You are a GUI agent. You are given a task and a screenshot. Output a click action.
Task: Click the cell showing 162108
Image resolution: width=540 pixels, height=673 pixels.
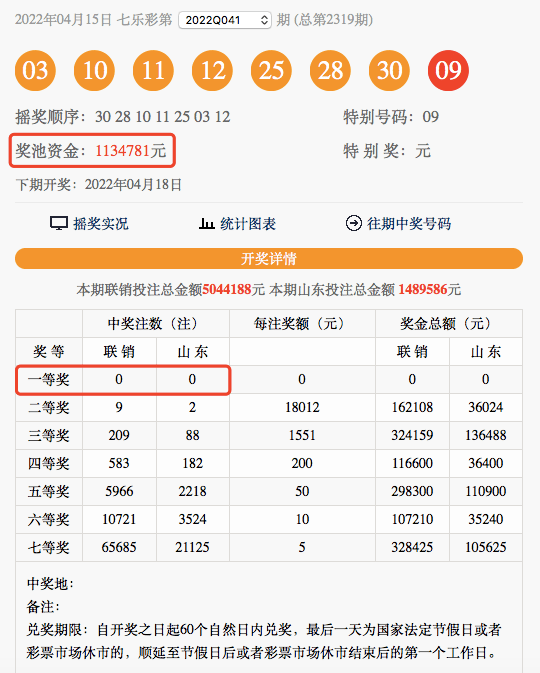click(x=412, y=407)
